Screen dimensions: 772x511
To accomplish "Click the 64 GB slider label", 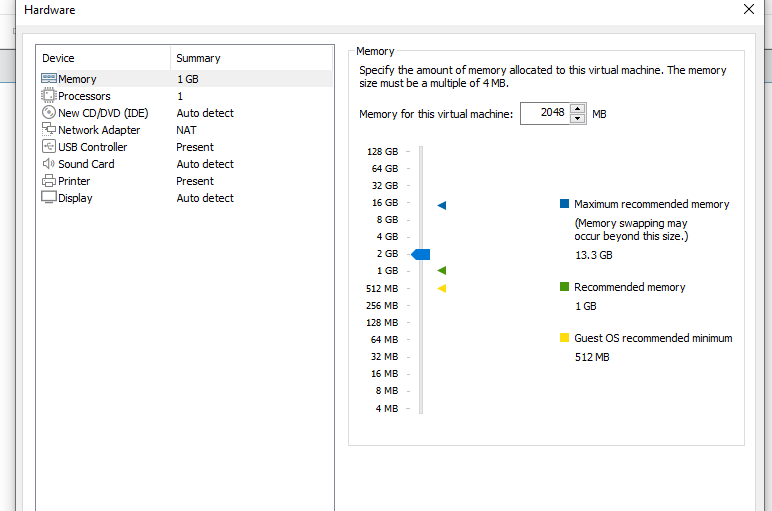I will click(x=385, y=168).
